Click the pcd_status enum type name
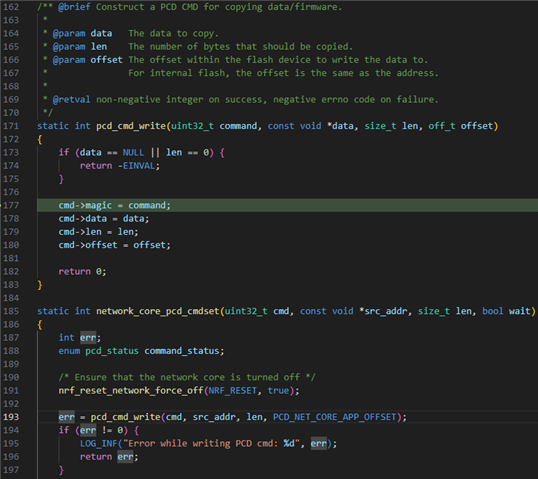Screen dimensions: 538x479 tap(112, 351)
